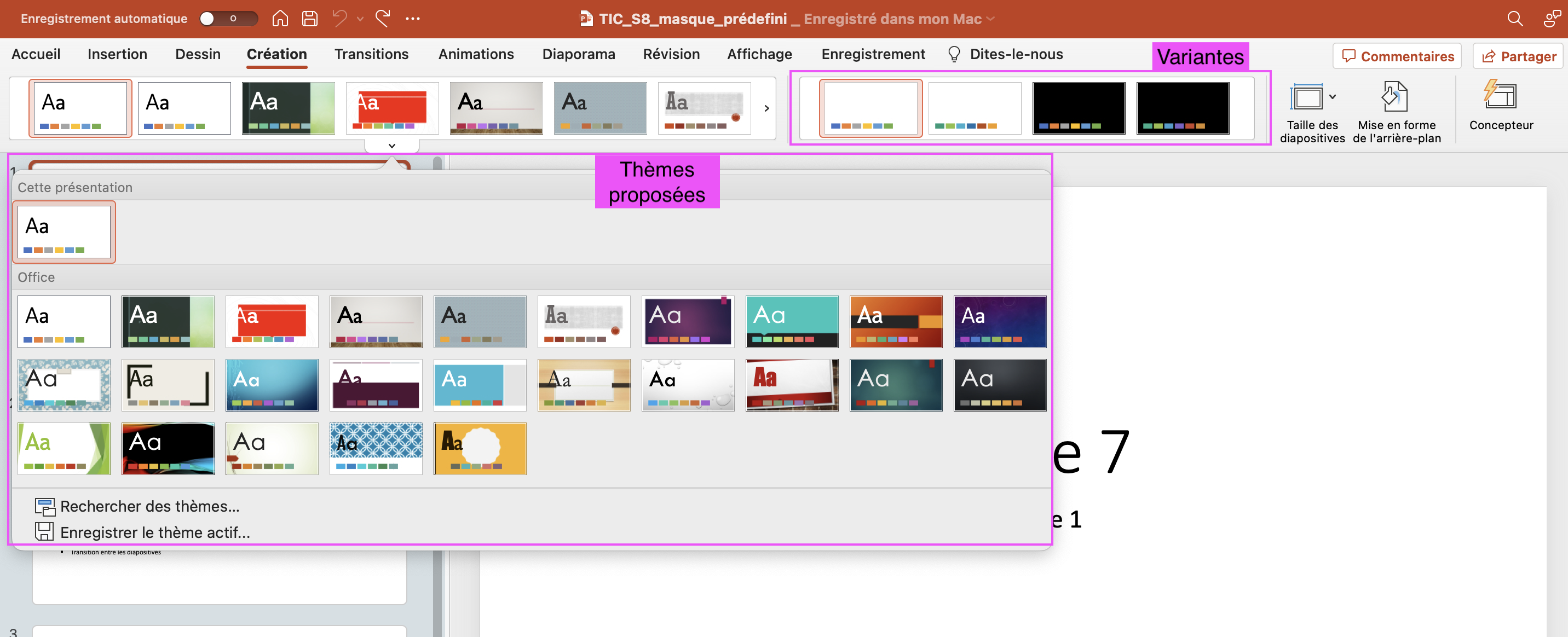The height and width of the screenshot is (637, 1568).
Task: Choose the floral patterned border theme
Action: [x=64, y=385]
